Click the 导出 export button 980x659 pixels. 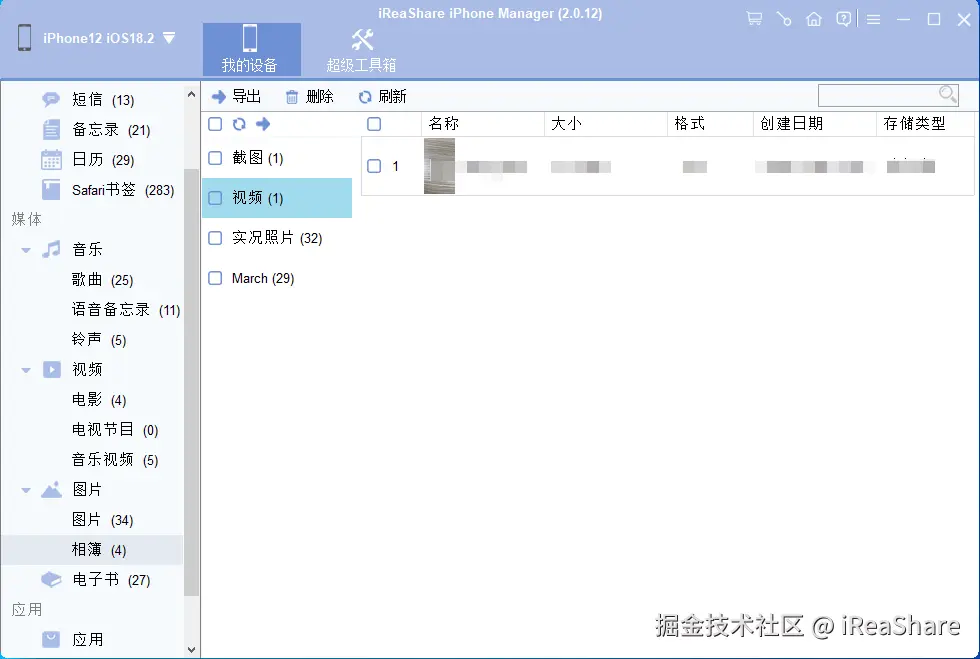[237, 96]
